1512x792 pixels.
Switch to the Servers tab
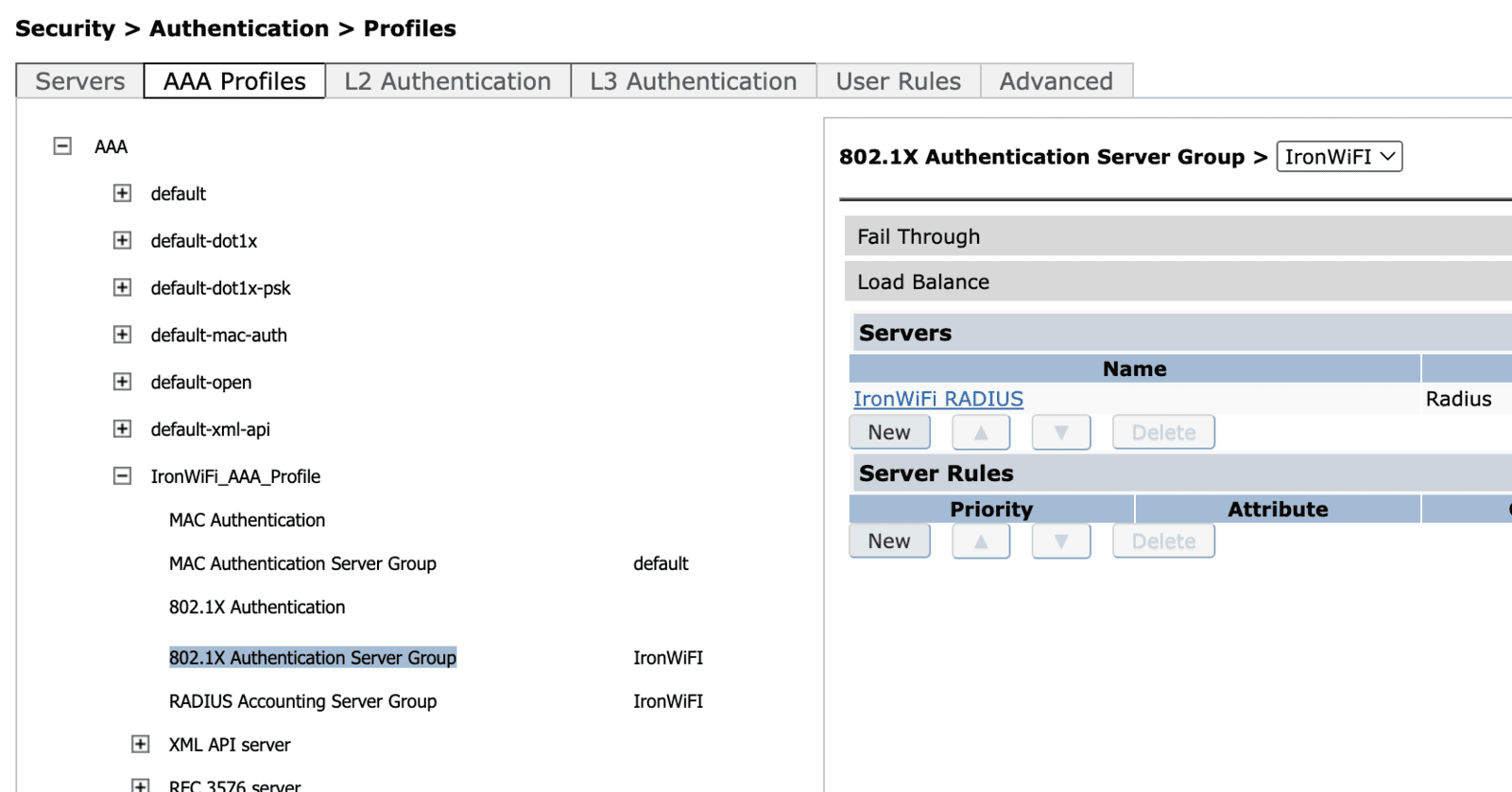(x=80, y=81)
